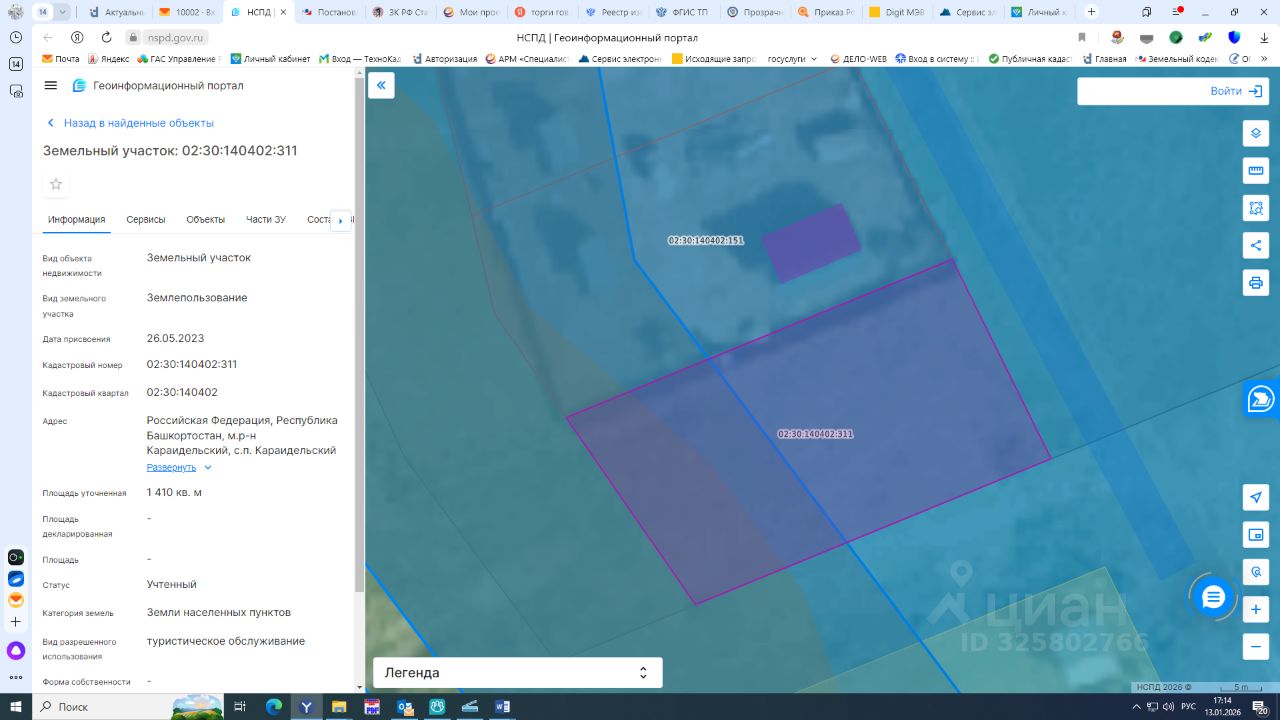Go back in browser history

(48, 37)
